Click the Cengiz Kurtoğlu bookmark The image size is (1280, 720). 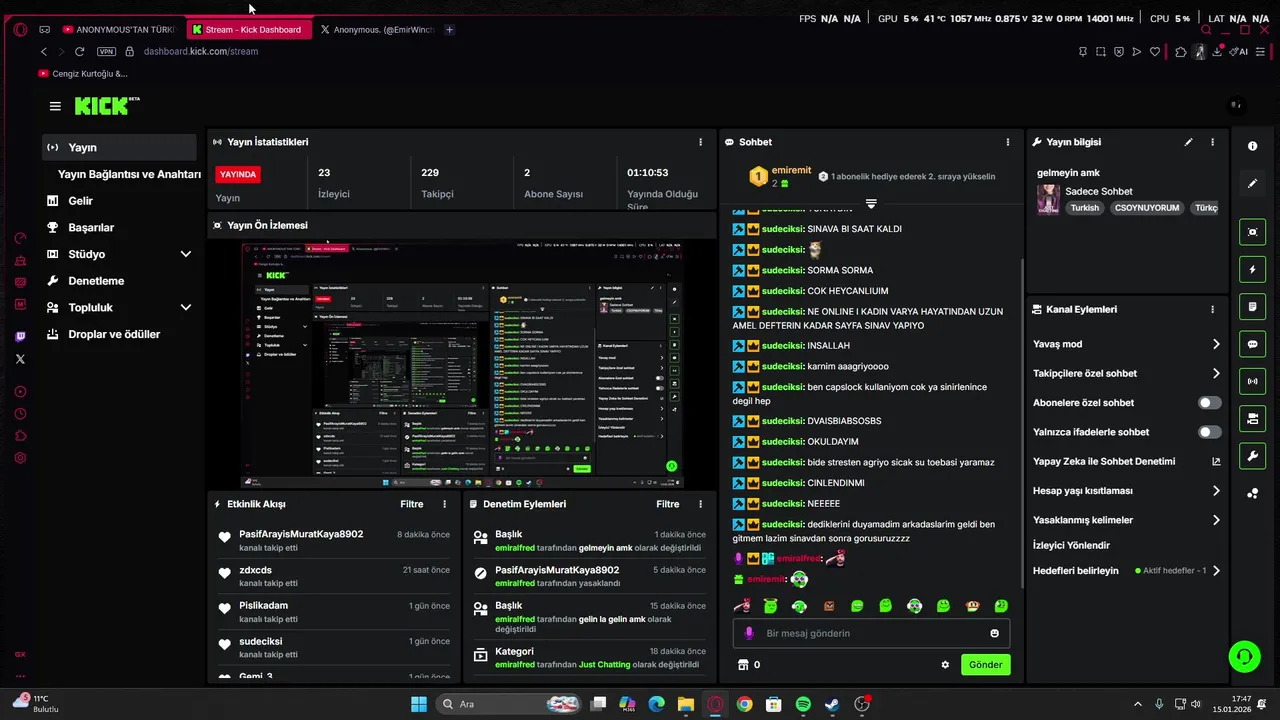point(83,73)
